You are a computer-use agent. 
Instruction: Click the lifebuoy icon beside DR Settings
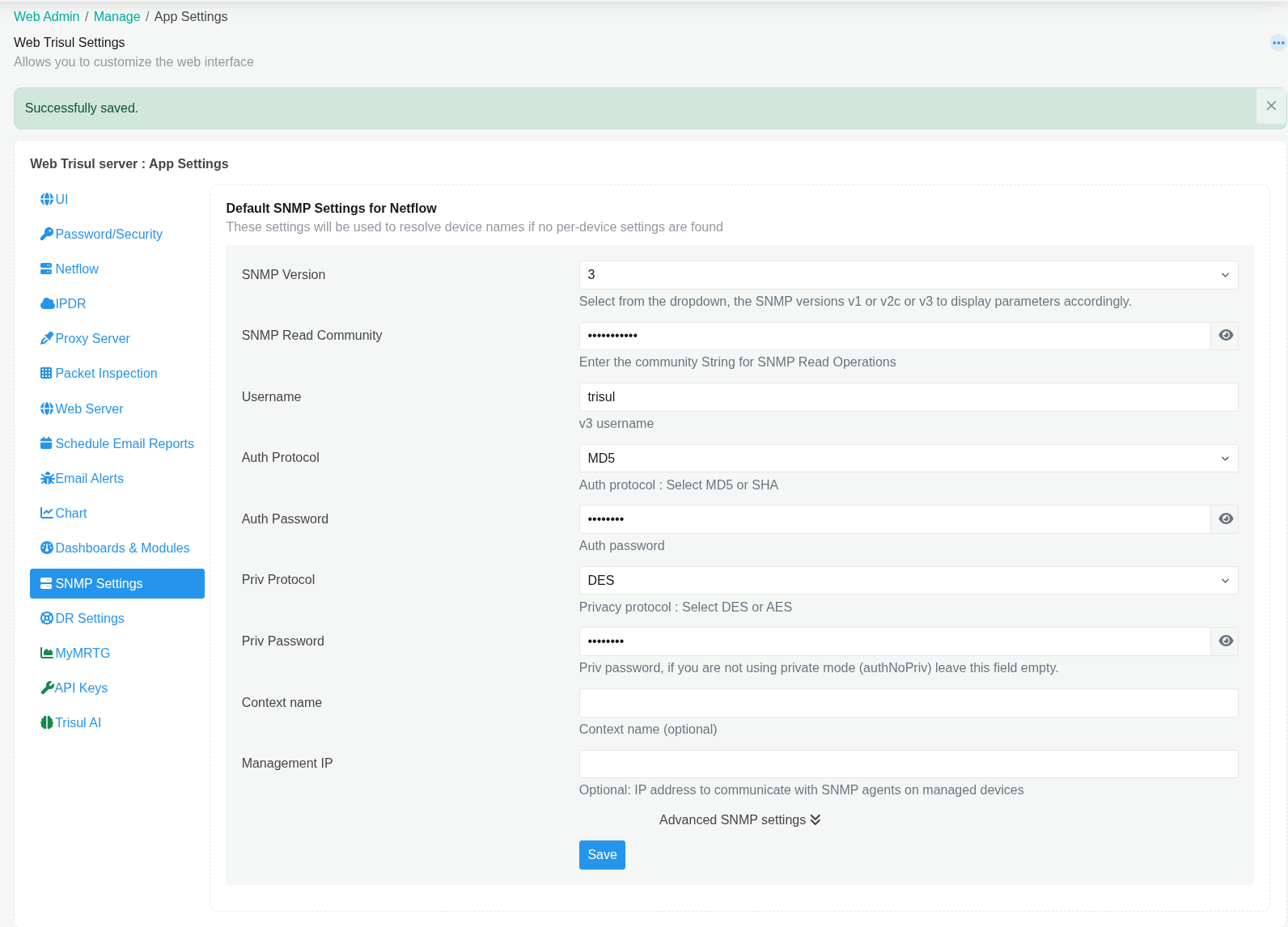pyautogui.click(x=47, y=618)
